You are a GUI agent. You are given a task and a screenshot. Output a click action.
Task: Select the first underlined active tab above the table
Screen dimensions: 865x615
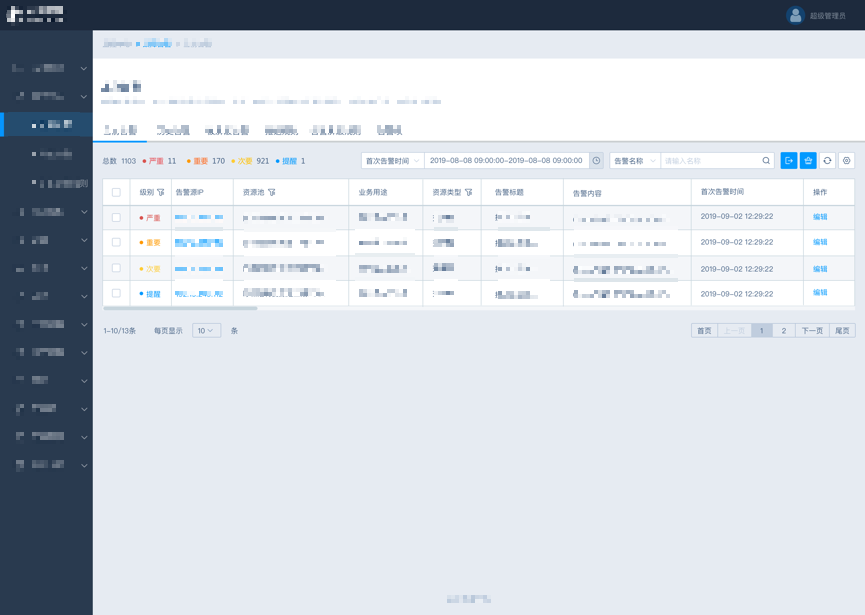pyautogui.click(x=120, y=131)
